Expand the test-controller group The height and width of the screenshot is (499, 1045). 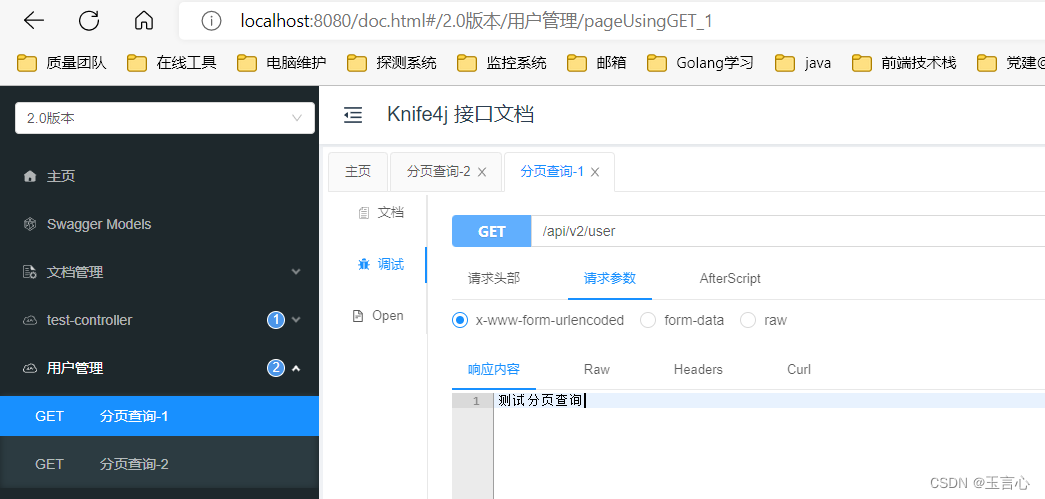click(159, 320)
